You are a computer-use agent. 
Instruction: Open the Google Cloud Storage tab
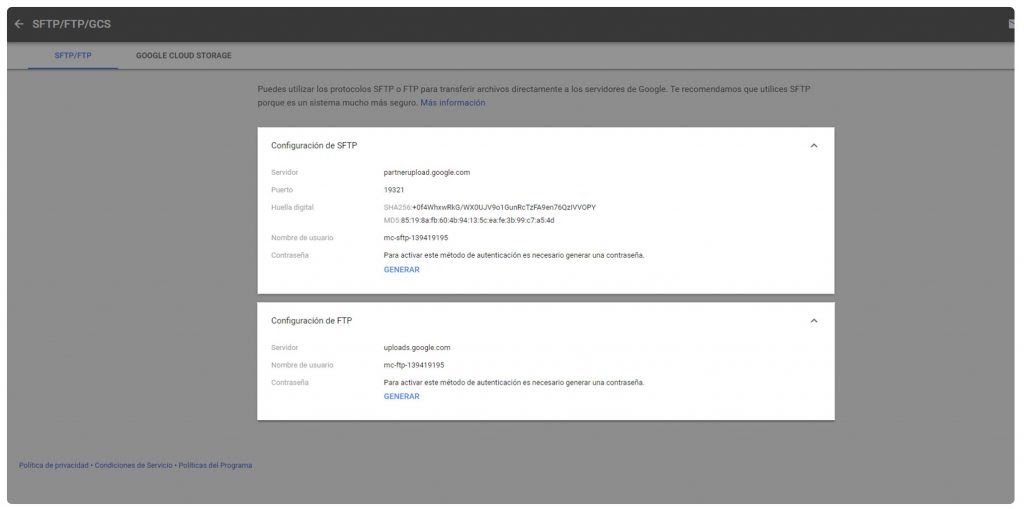184,56
